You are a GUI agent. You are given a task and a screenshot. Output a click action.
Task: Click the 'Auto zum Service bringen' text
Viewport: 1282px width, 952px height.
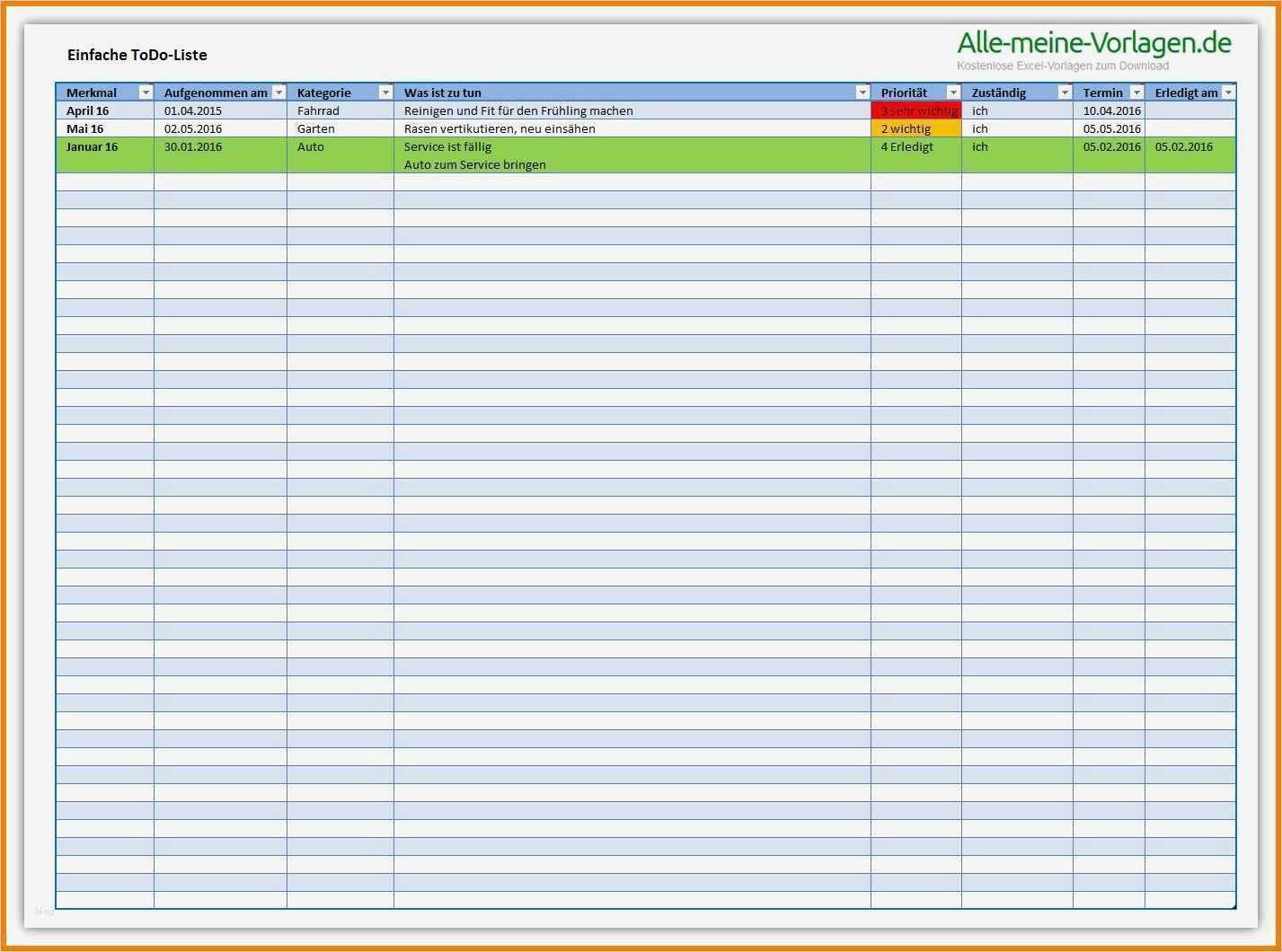pyautogui.click(x=475, y=164)
